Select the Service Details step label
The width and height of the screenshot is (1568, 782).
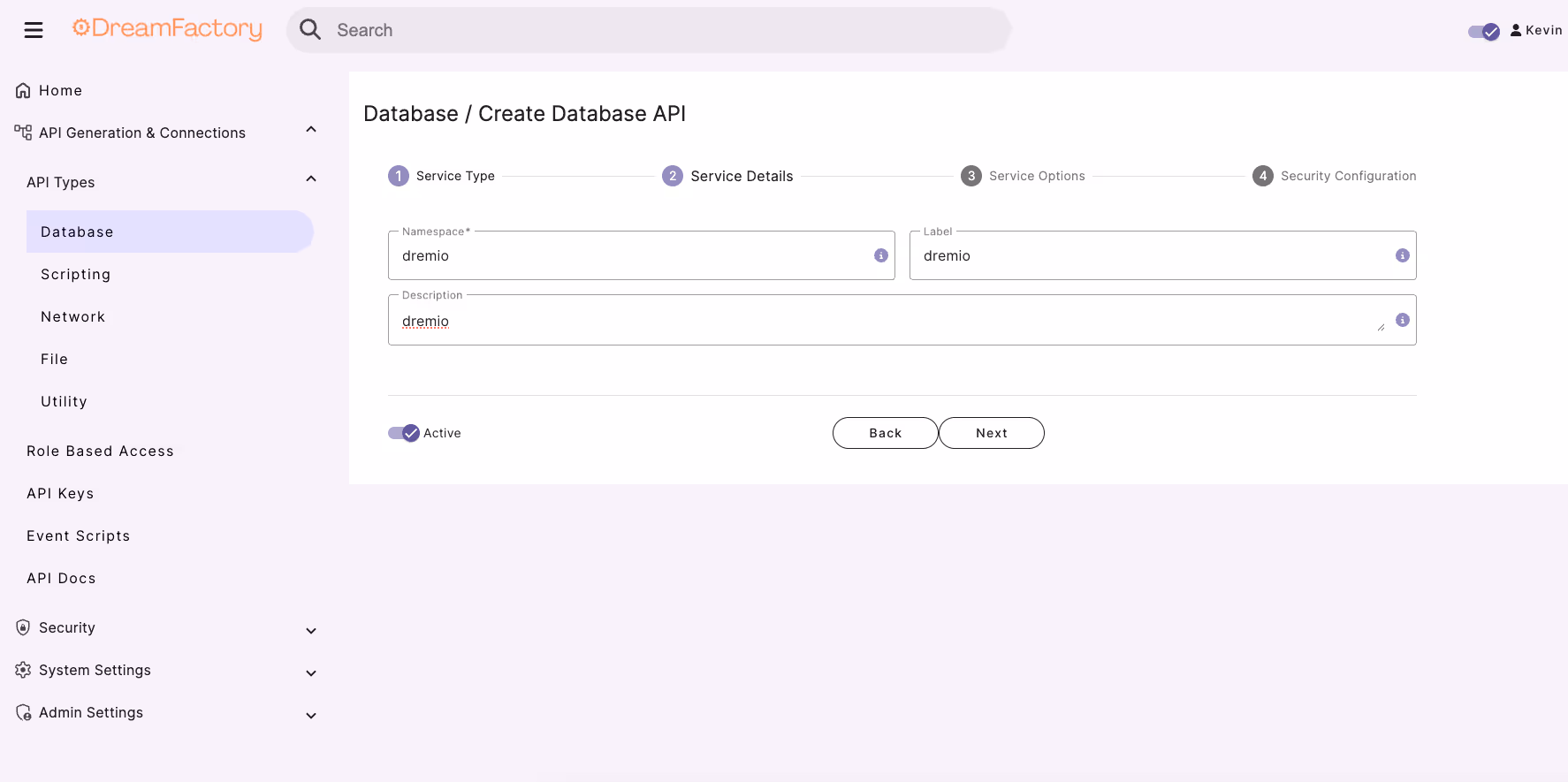742,176
